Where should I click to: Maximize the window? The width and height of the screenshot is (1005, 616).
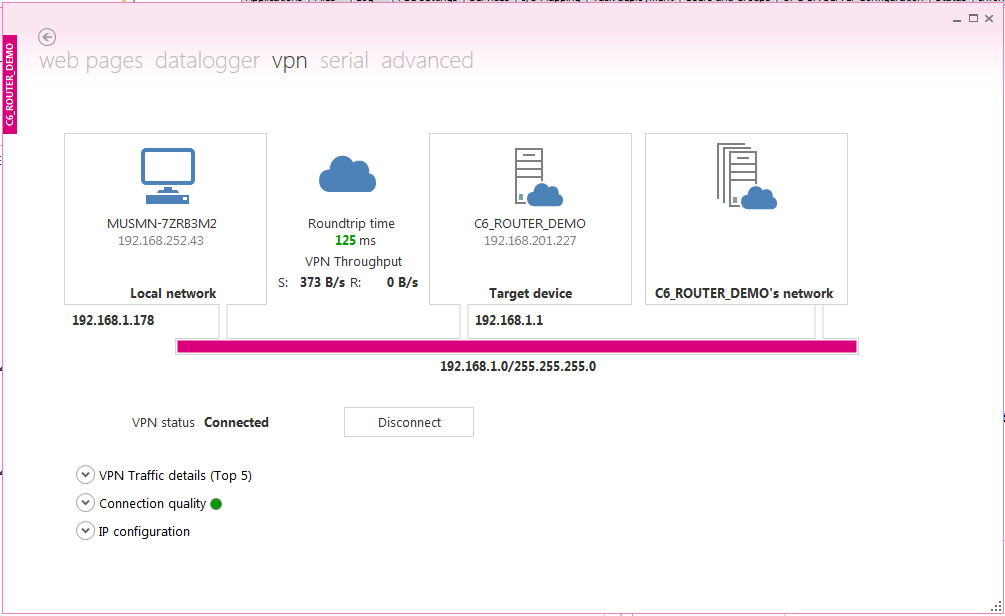[x=973, y=19]
